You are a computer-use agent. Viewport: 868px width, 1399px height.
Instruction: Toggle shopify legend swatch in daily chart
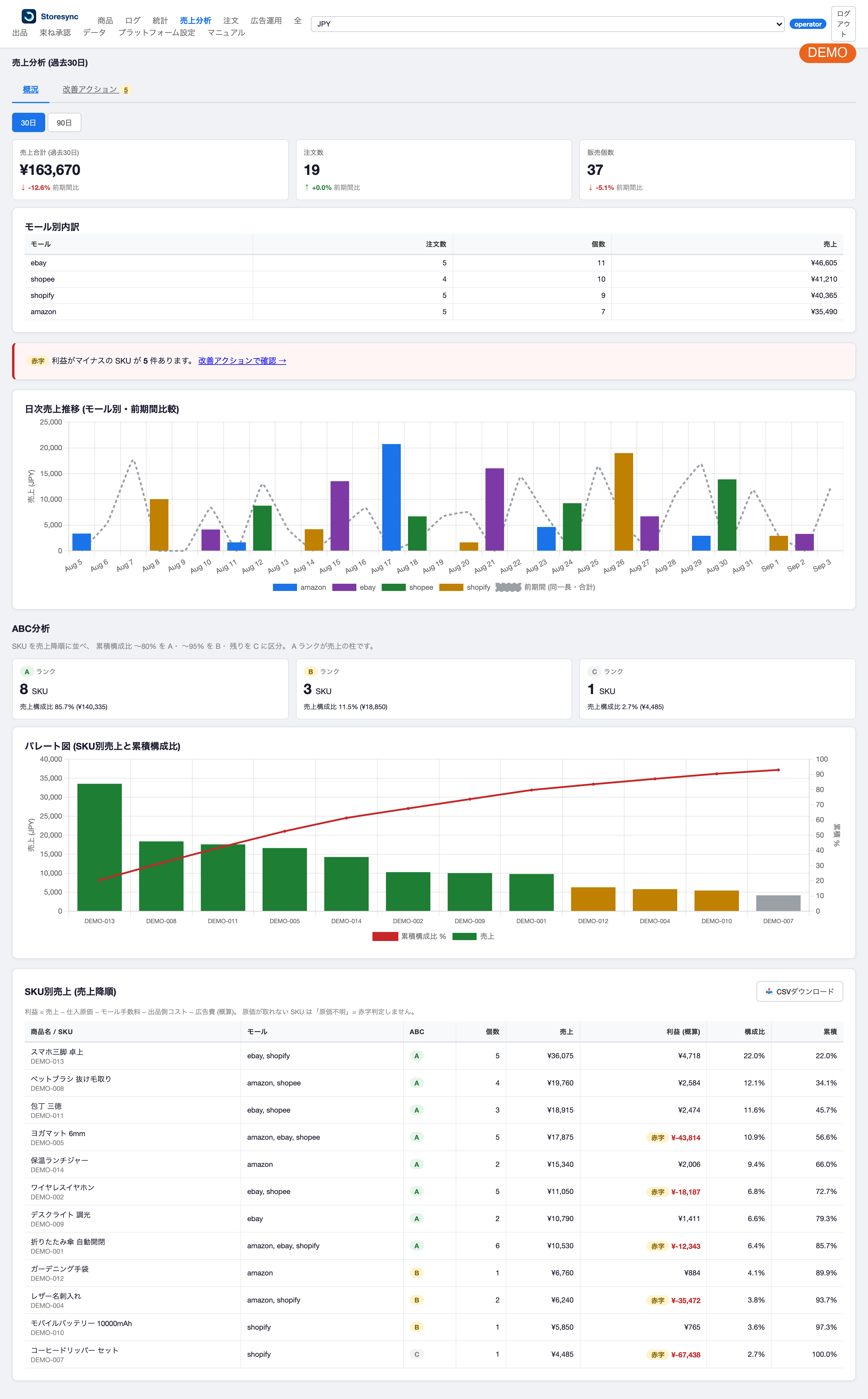451,587
